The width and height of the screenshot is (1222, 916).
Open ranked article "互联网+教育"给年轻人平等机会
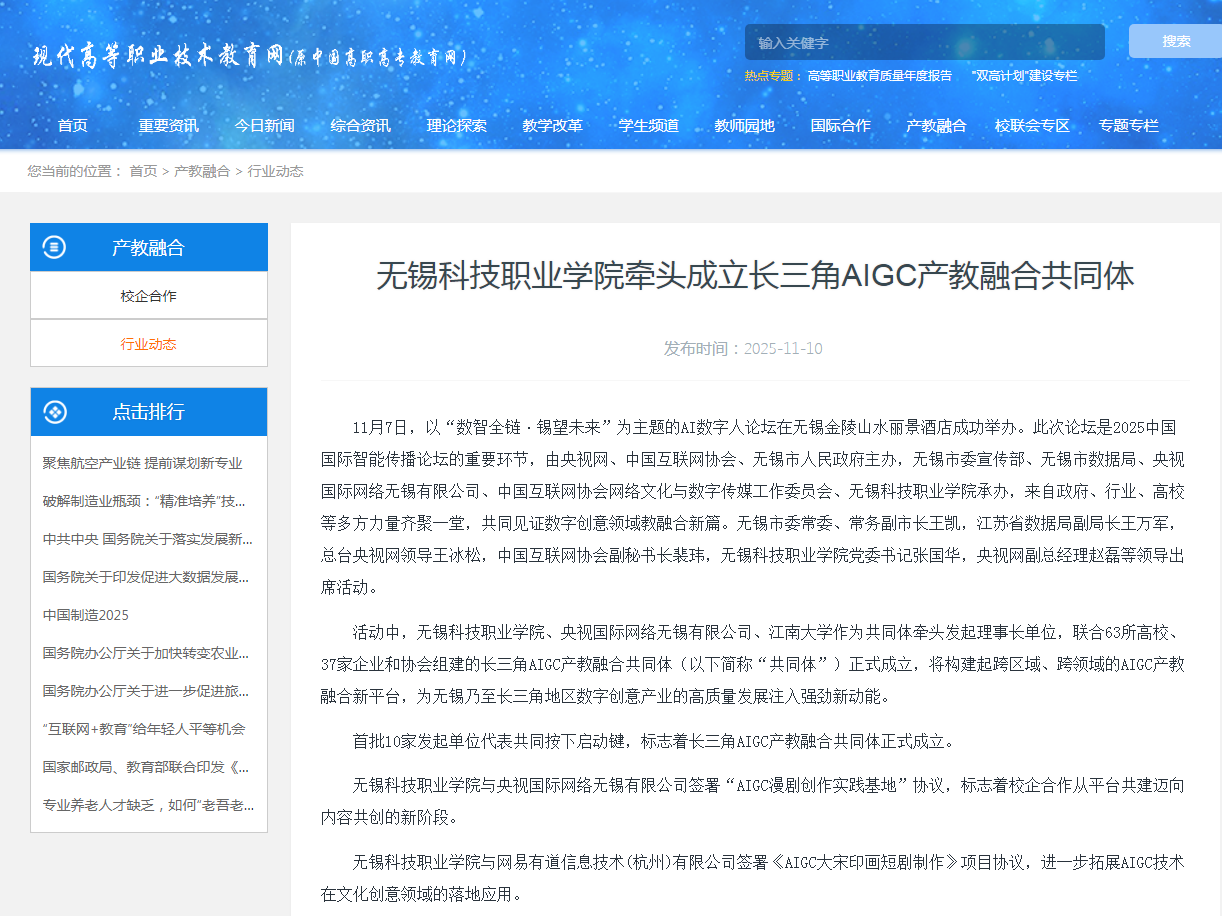click(x=143, y=729)
